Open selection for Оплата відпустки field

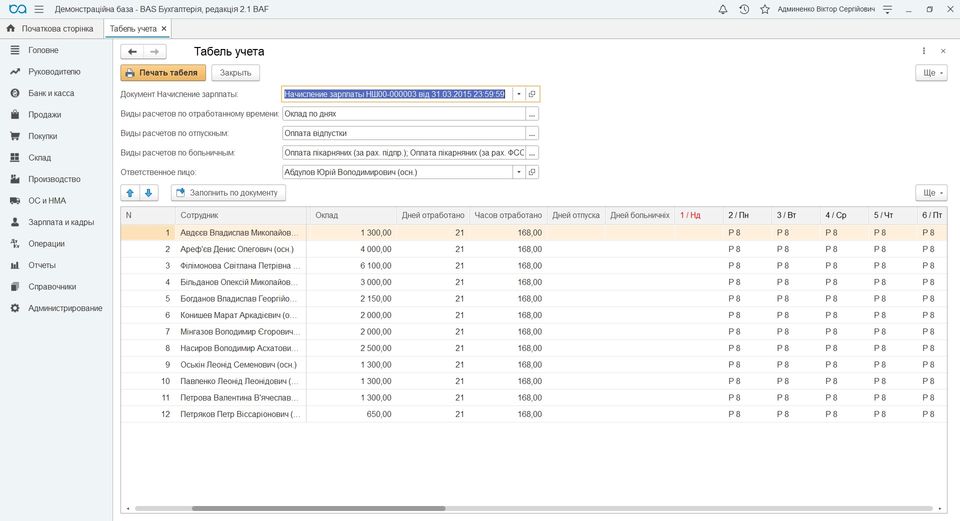coord(532,133)
